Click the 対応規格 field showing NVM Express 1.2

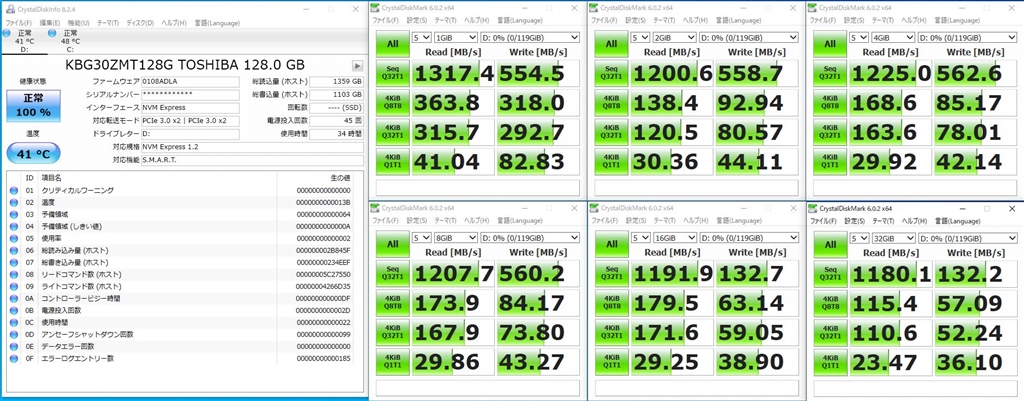pyautogui.click(x=252, y=147)
